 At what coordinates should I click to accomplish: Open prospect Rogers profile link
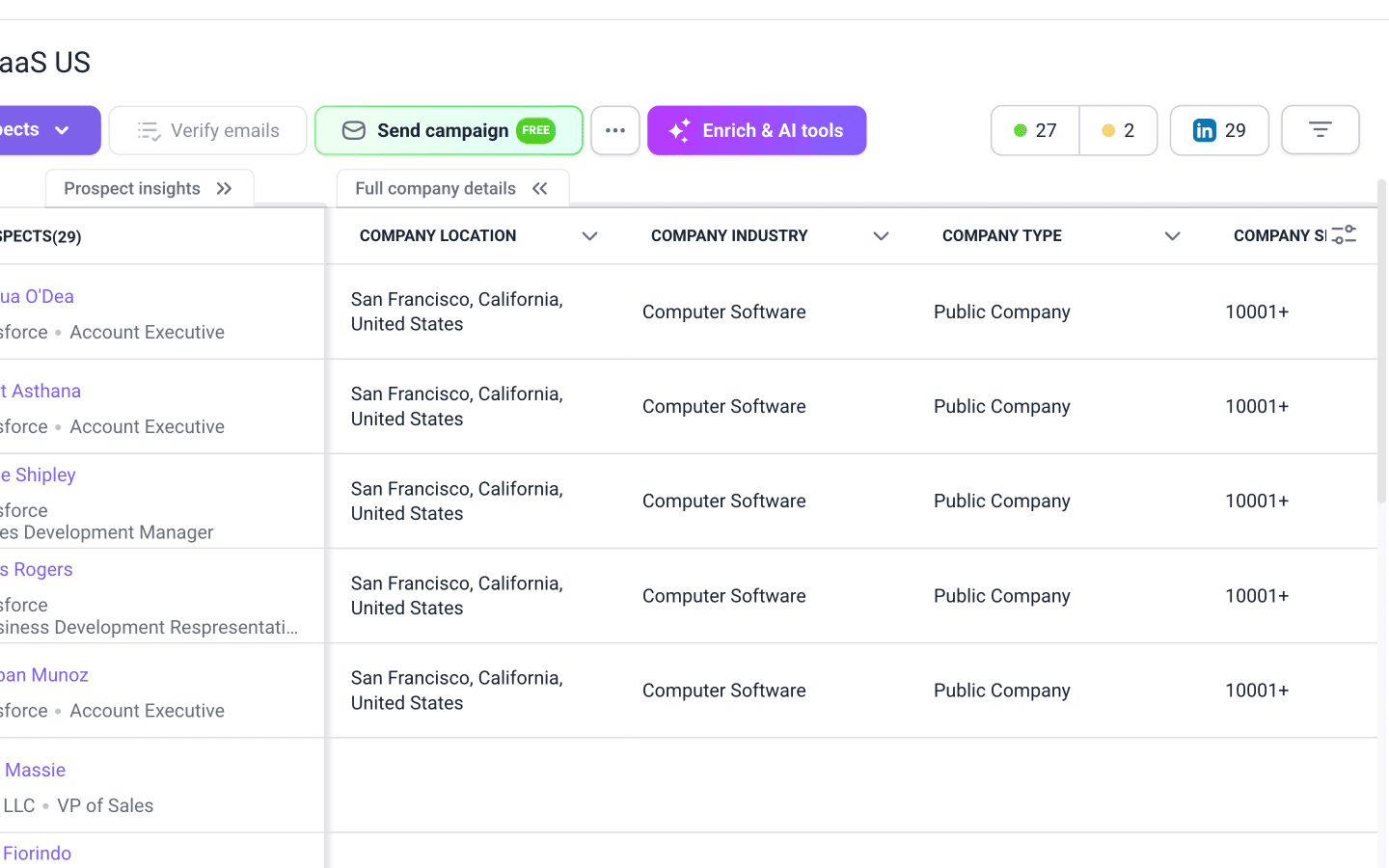[37, 569]
